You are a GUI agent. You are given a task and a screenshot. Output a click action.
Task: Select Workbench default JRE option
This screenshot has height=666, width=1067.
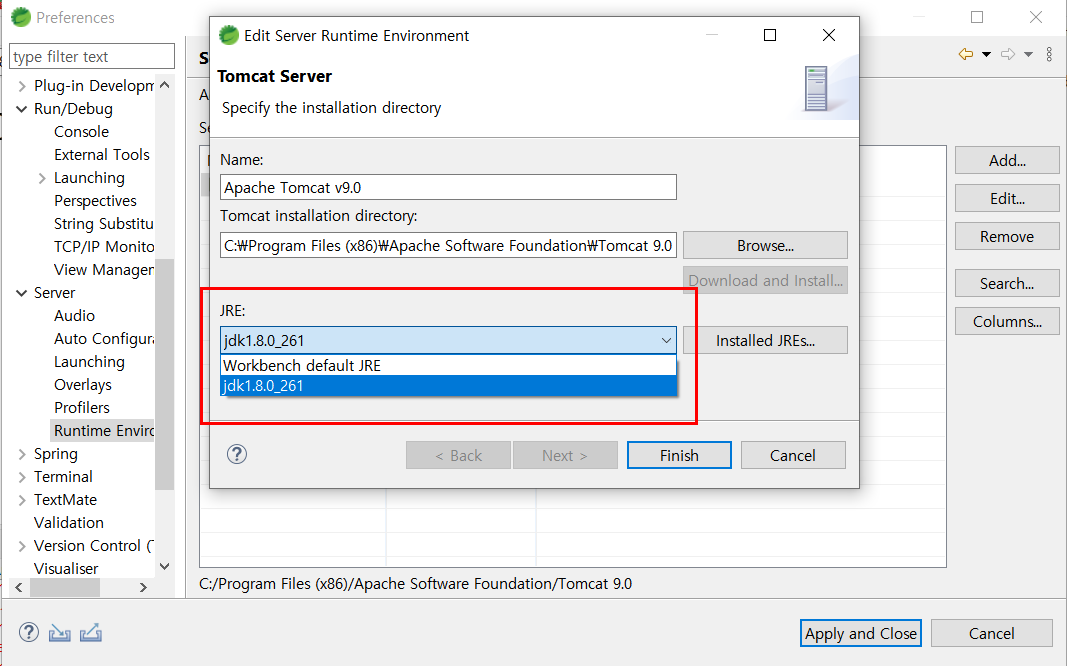pos(448,365)
